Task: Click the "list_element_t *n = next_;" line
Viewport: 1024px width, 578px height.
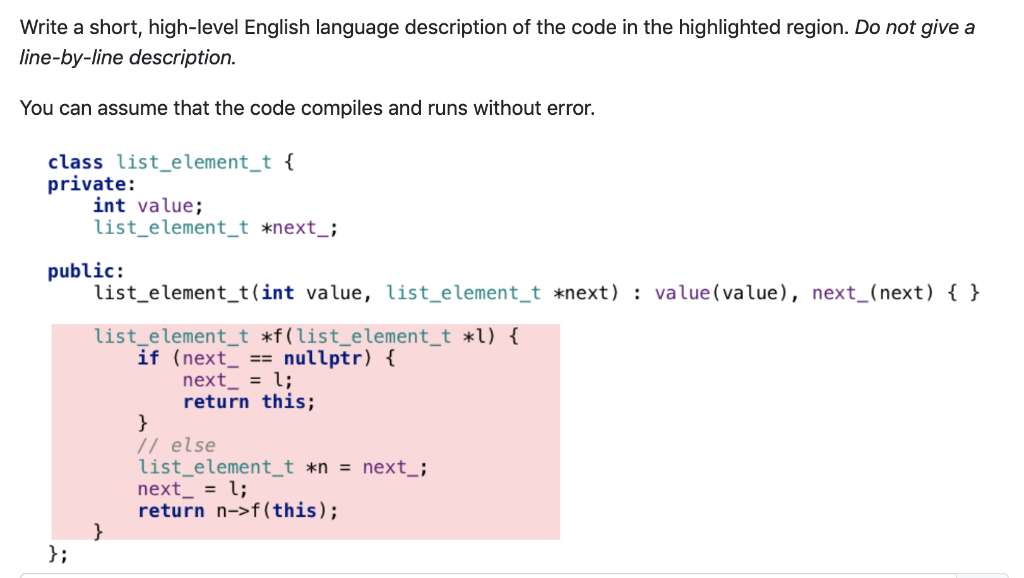Action: (283, 467)
